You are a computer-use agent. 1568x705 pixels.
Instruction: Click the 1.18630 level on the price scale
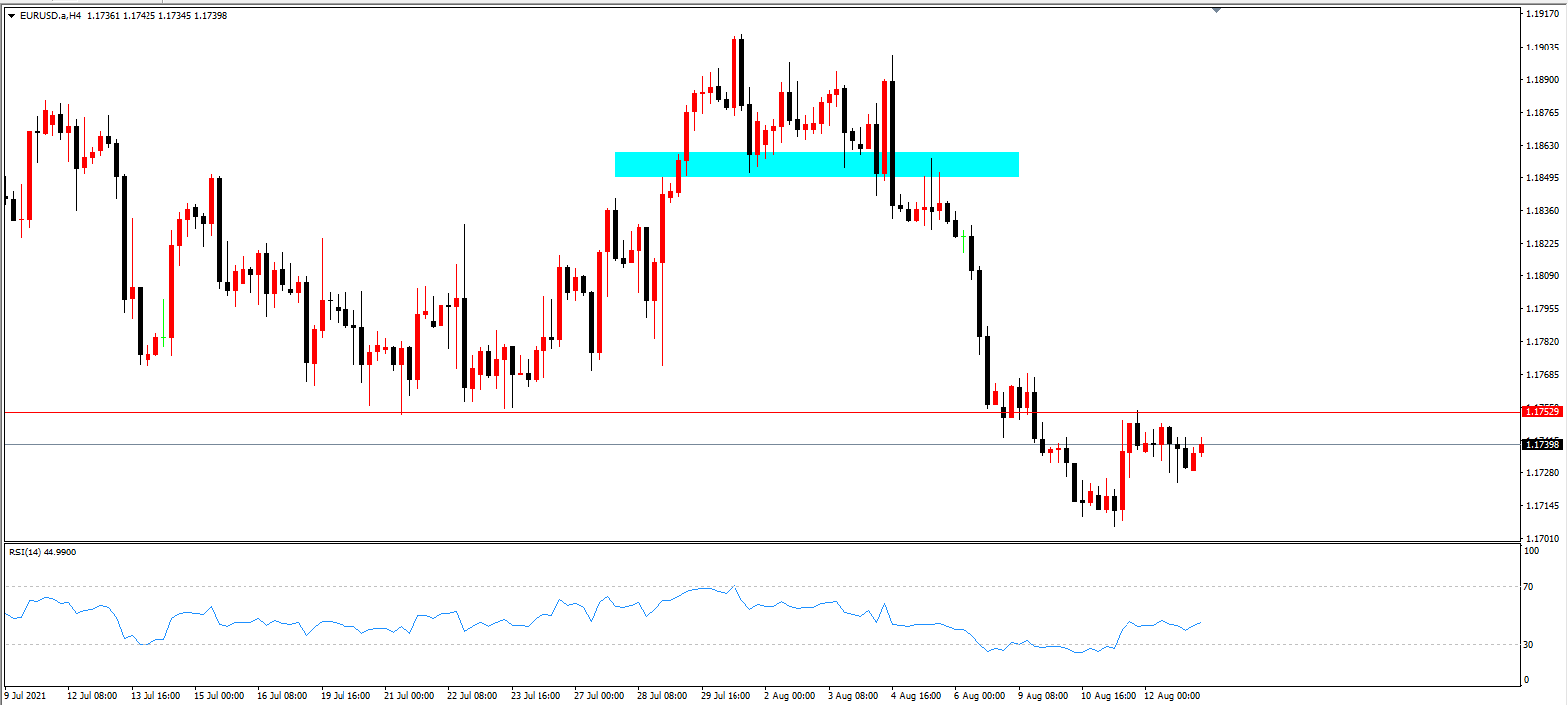coord(1542,145)
